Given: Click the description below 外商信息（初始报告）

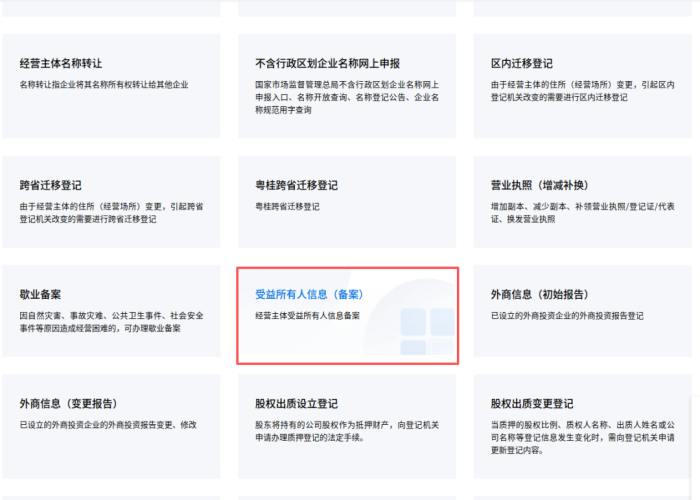Looking at the screenshot, I should (567, 316).
